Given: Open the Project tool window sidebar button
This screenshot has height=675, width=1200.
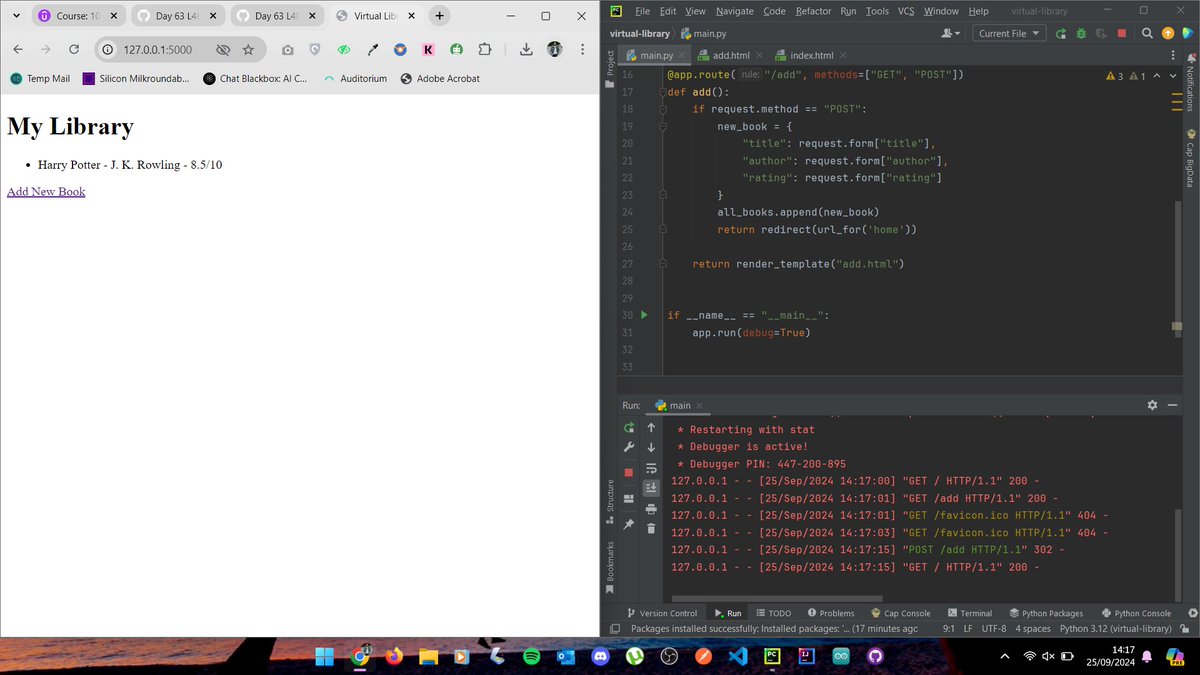Looking at the screenshot, I should [x=609, y=68].
